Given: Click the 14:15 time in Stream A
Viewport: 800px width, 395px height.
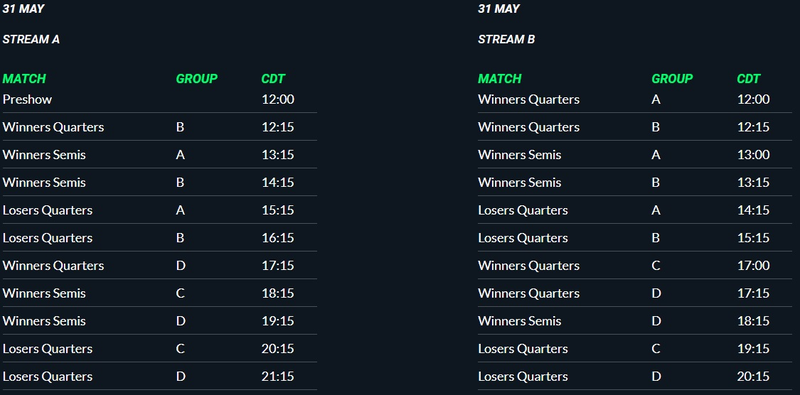Looking at the screenshot, I should point(278,182).
